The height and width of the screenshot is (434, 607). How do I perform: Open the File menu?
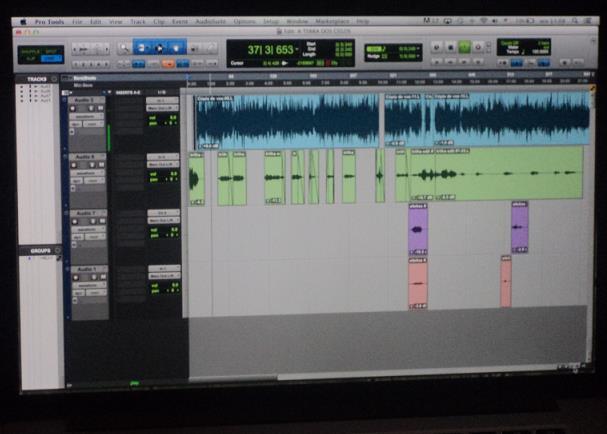[77, 22]
